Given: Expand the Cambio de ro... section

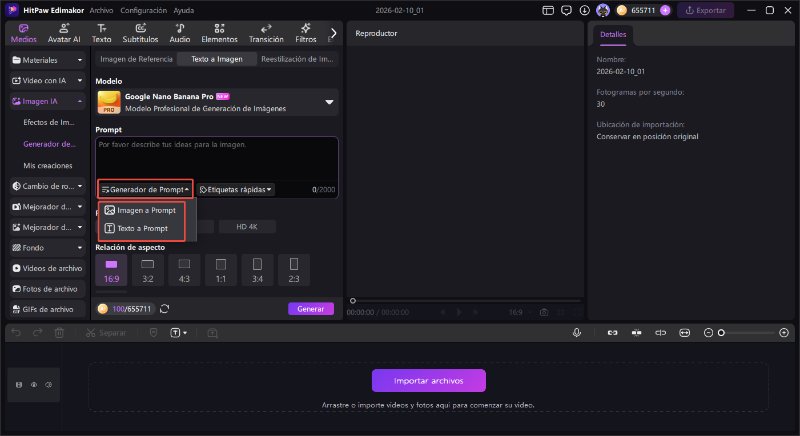Looking at the screenshot, I should click(47, 186).
